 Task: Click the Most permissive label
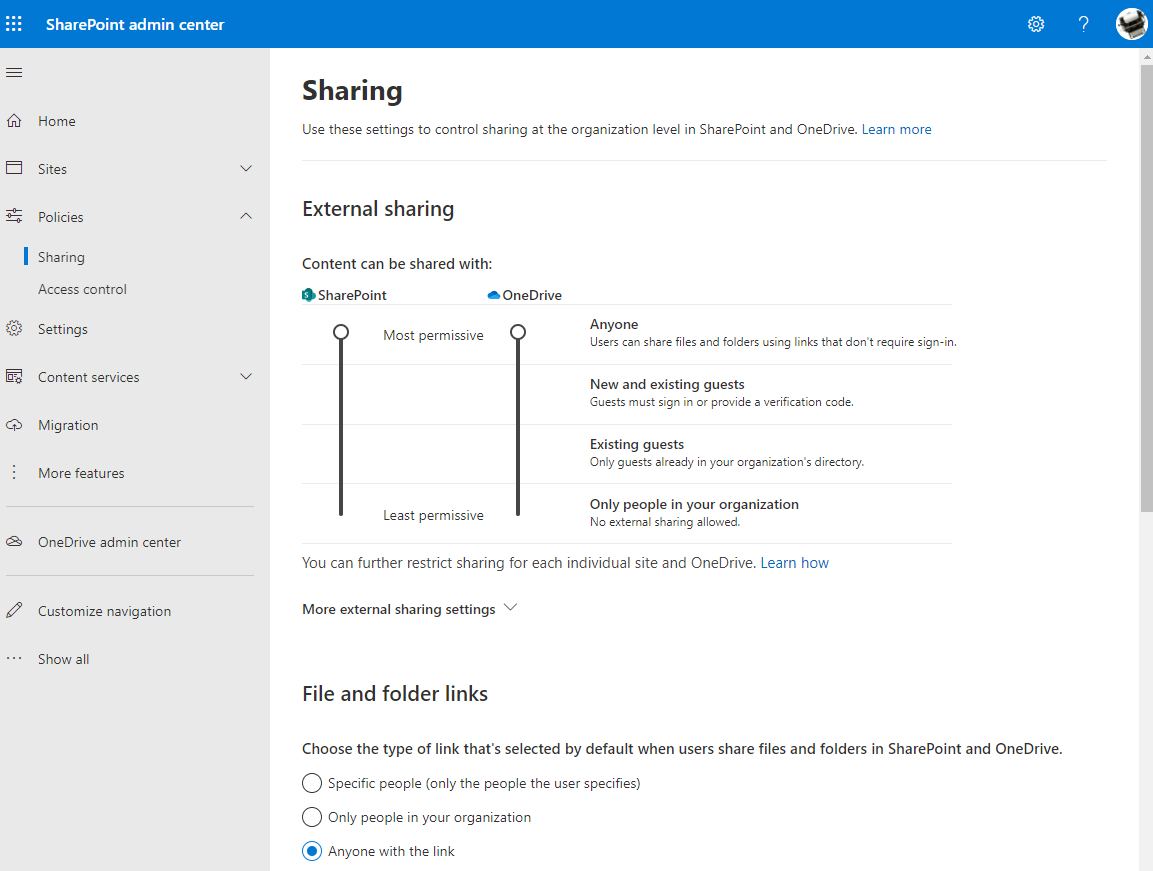point(433,335)
